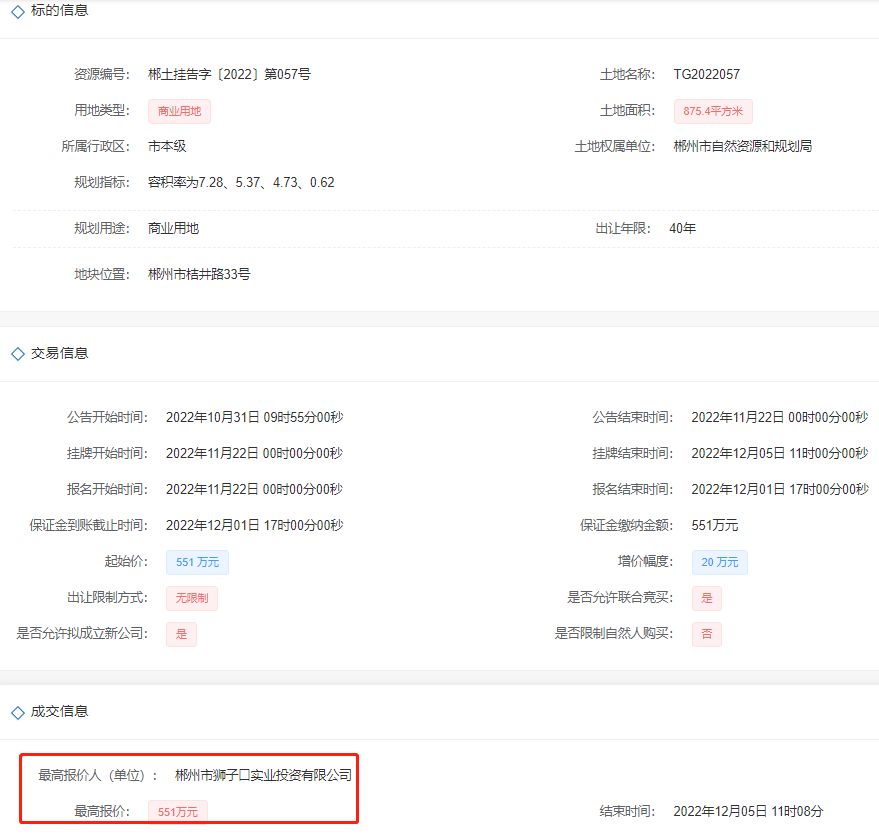Click the diamond icon beside 标的信息

tap(17, 10)
